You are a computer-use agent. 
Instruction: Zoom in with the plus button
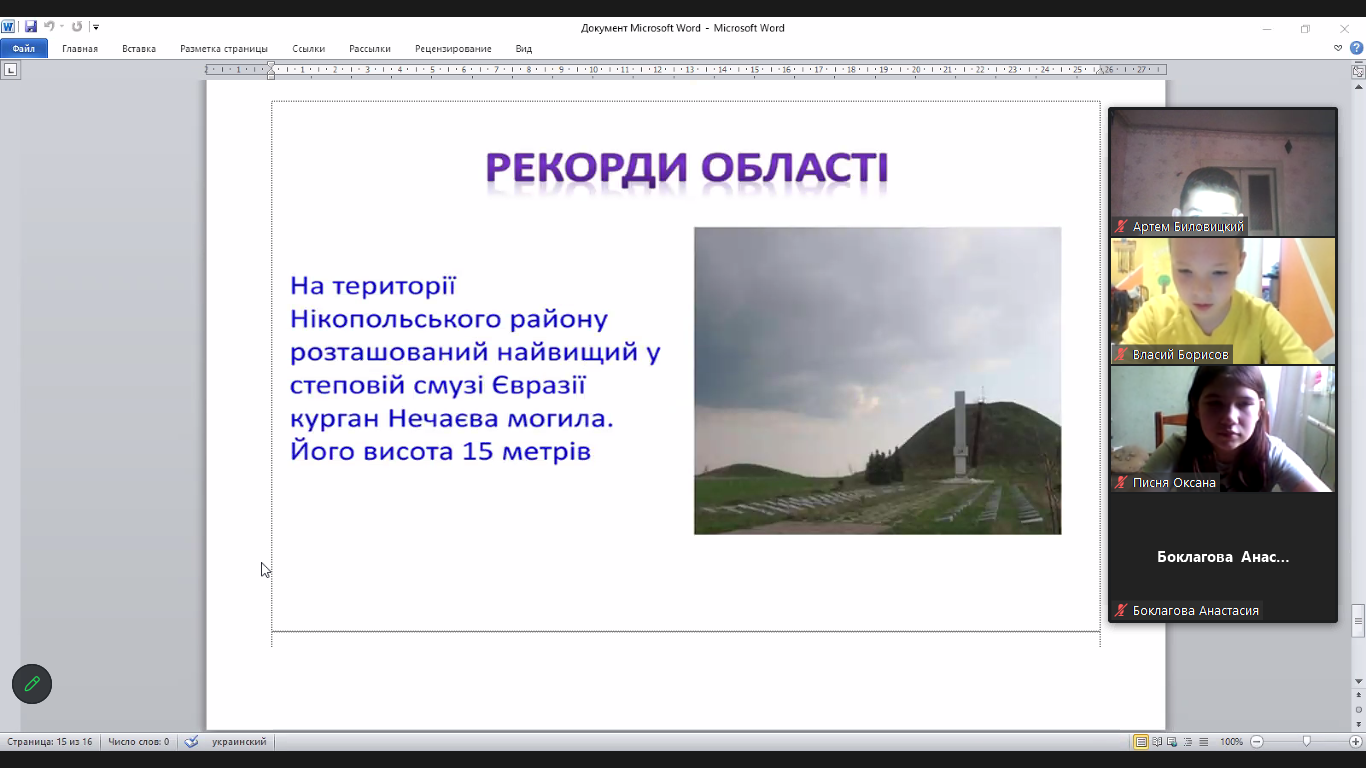[1356, 742]
